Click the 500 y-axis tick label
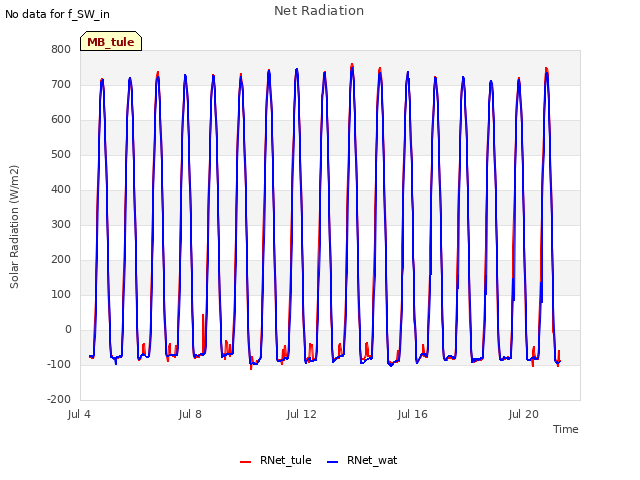This screenshot has height=480, width=640. click(x=61, y=155)
